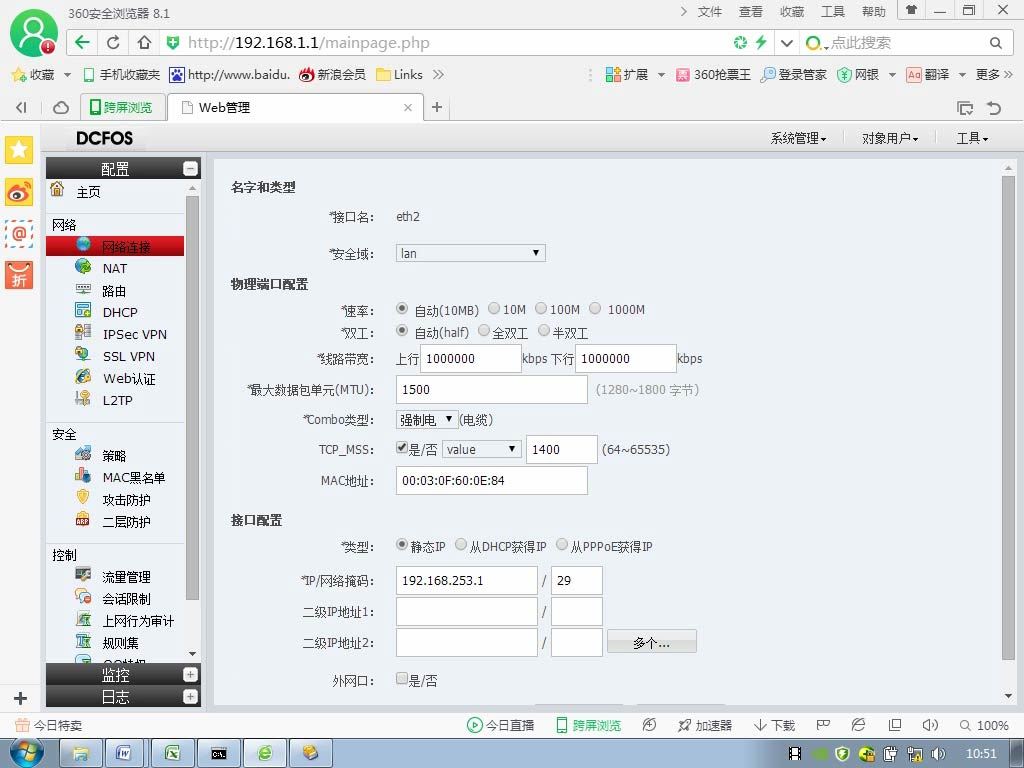Image resolution: width=1024 pixels, height=768 pixels.
Task: Click the MAC黑名单 icon
Action: 83,476
